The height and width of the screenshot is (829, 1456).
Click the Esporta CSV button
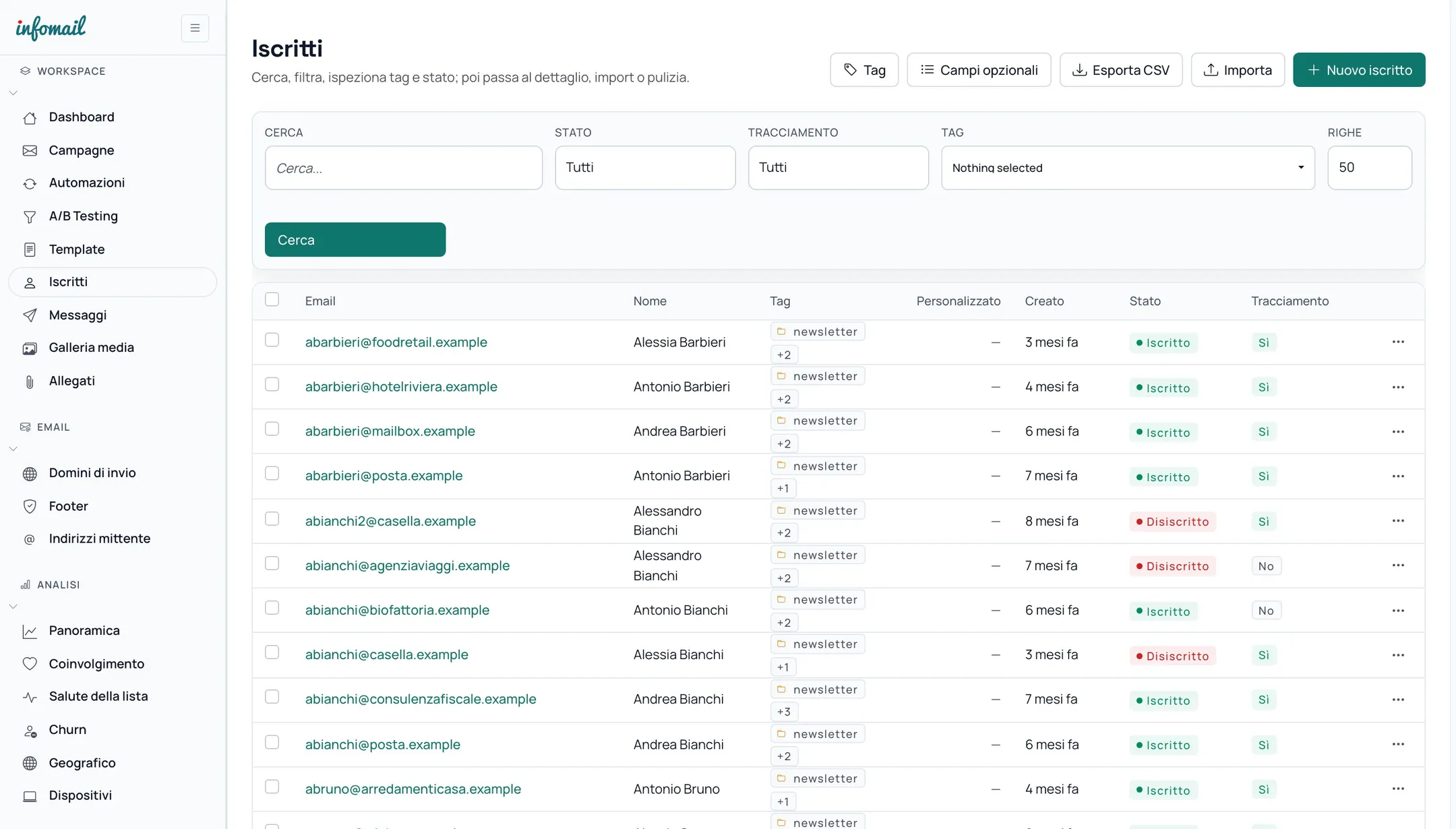1121,70
